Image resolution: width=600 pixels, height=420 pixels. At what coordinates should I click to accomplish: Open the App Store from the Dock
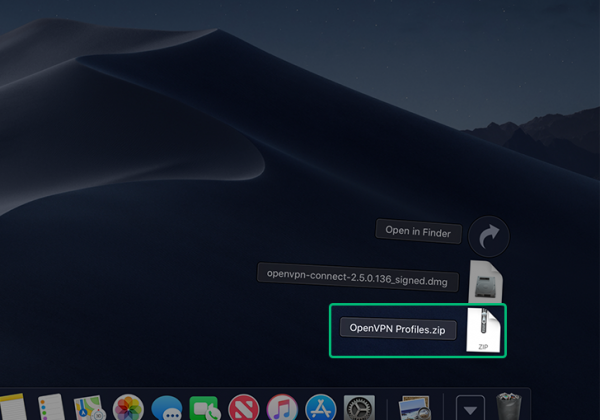click(321, 408)
